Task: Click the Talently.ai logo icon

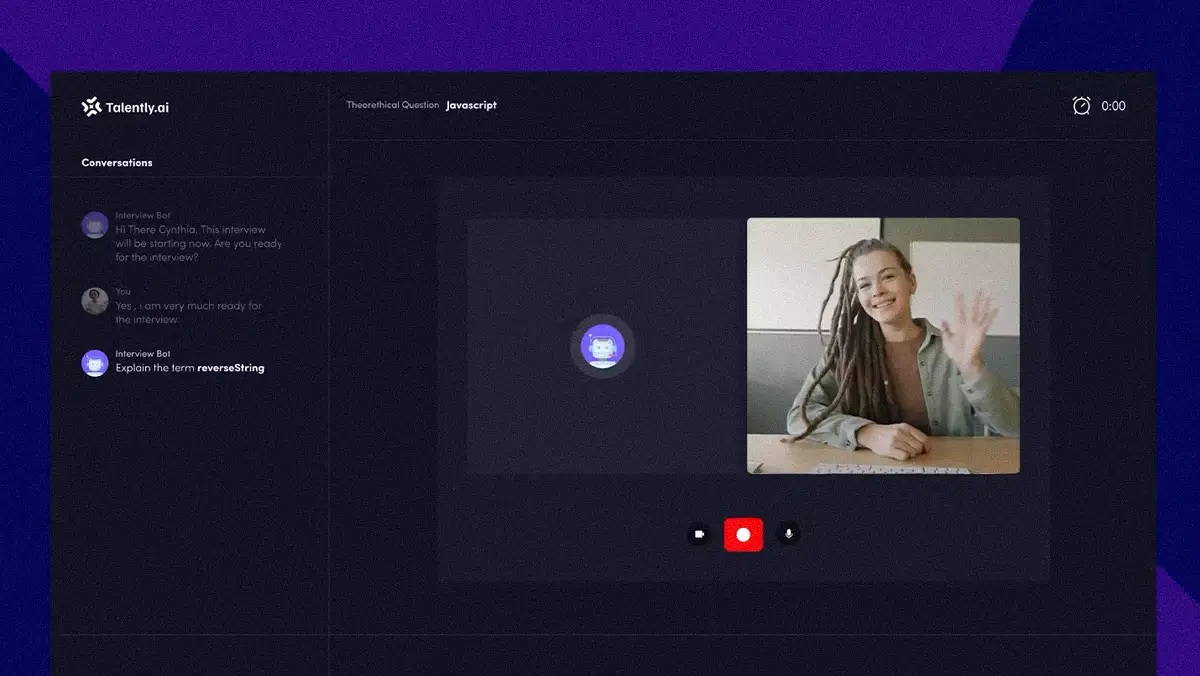Action: point(91,106)
